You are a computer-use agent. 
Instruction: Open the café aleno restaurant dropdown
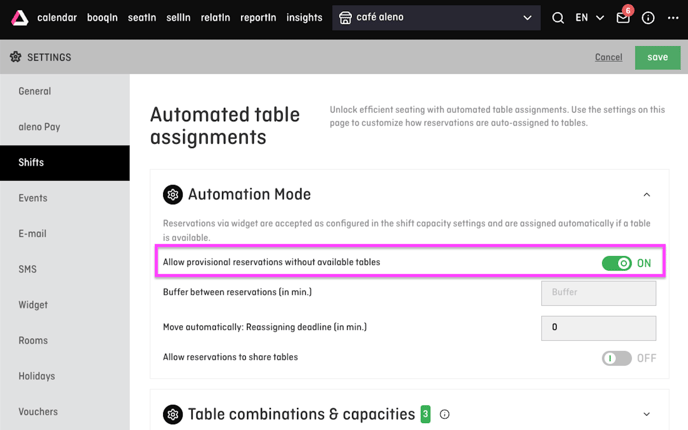click(x=436, y=18)
